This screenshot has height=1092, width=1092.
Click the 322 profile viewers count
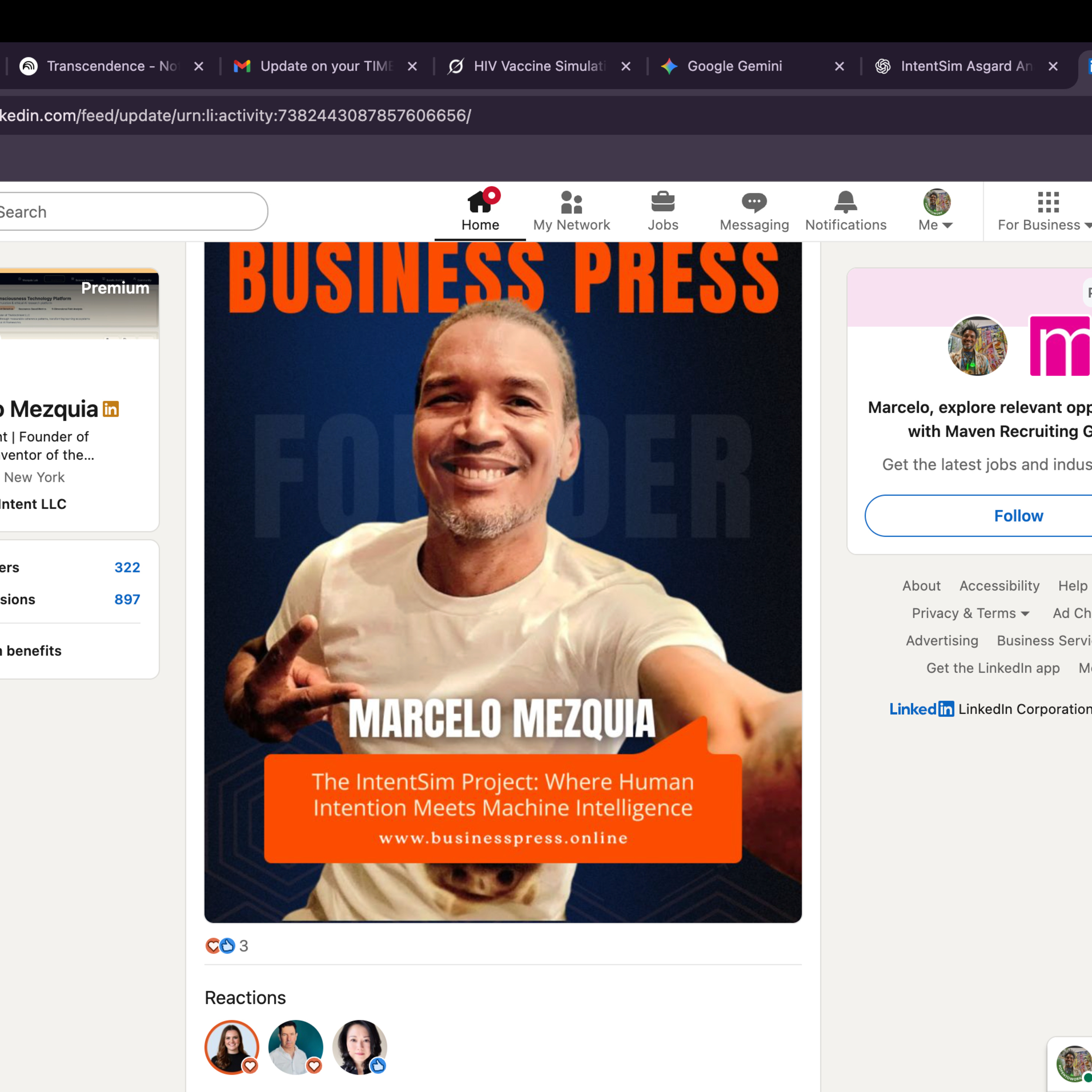[x=127, y=567]
